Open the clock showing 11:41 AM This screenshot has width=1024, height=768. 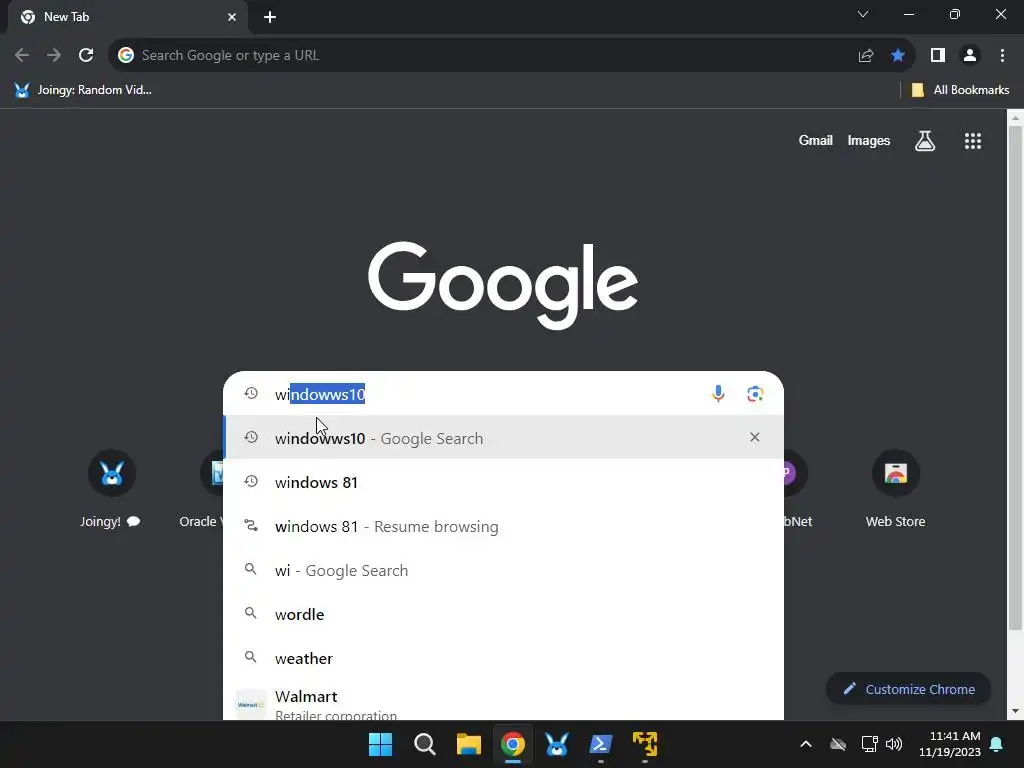point(950,744)
